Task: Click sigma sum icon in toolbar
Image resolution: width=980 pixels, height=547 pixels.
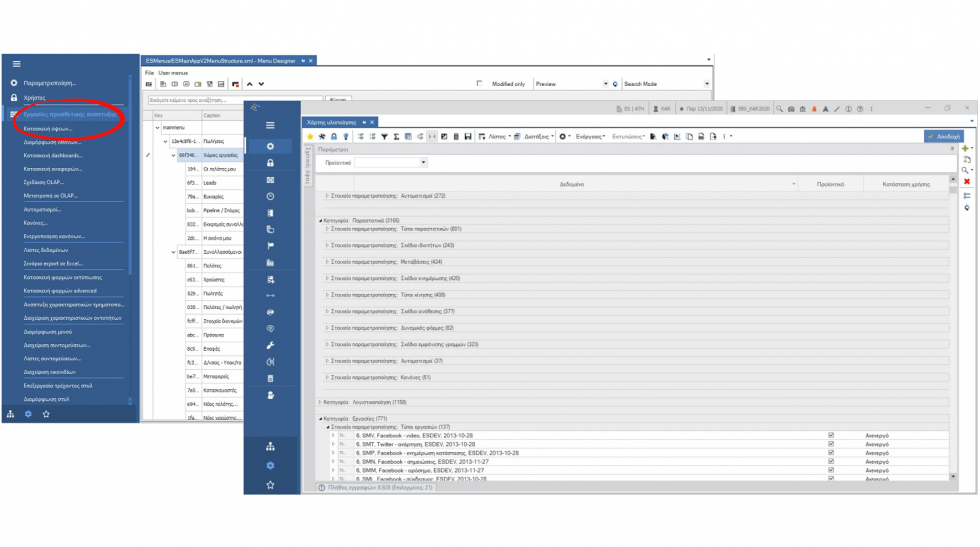Action: pos(396,136)
